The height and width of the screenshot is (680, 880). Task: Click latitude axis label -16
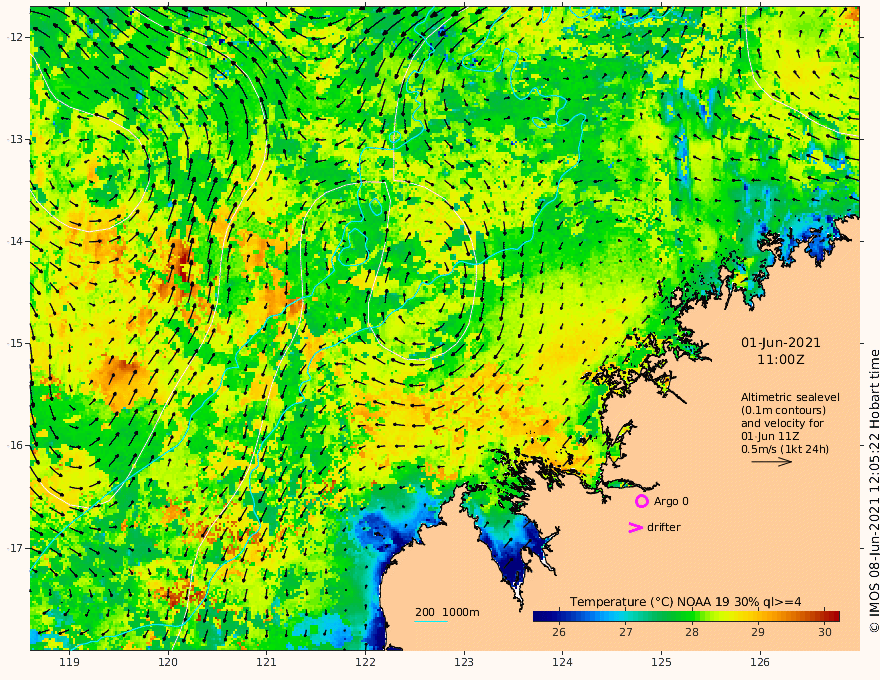[x=14, y=445]
